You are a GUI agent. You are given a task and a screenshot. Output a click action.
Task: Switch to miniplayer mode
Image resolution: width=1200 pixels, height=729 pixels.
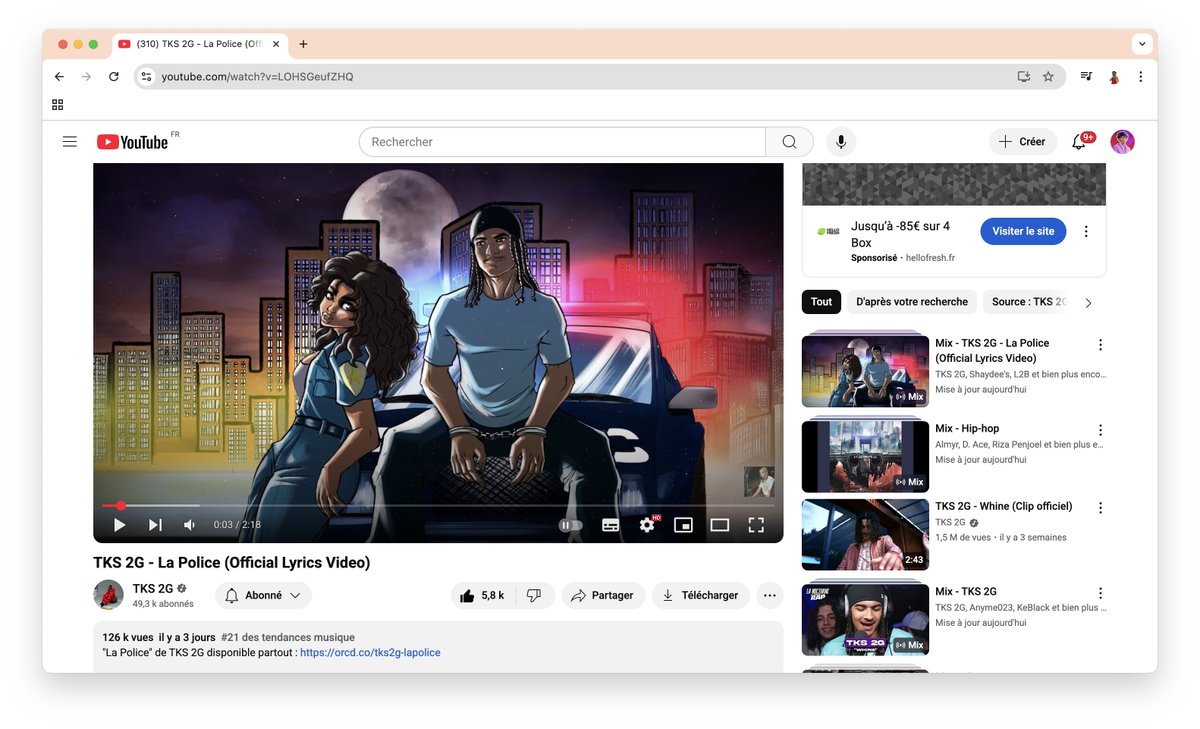point(683,525)
